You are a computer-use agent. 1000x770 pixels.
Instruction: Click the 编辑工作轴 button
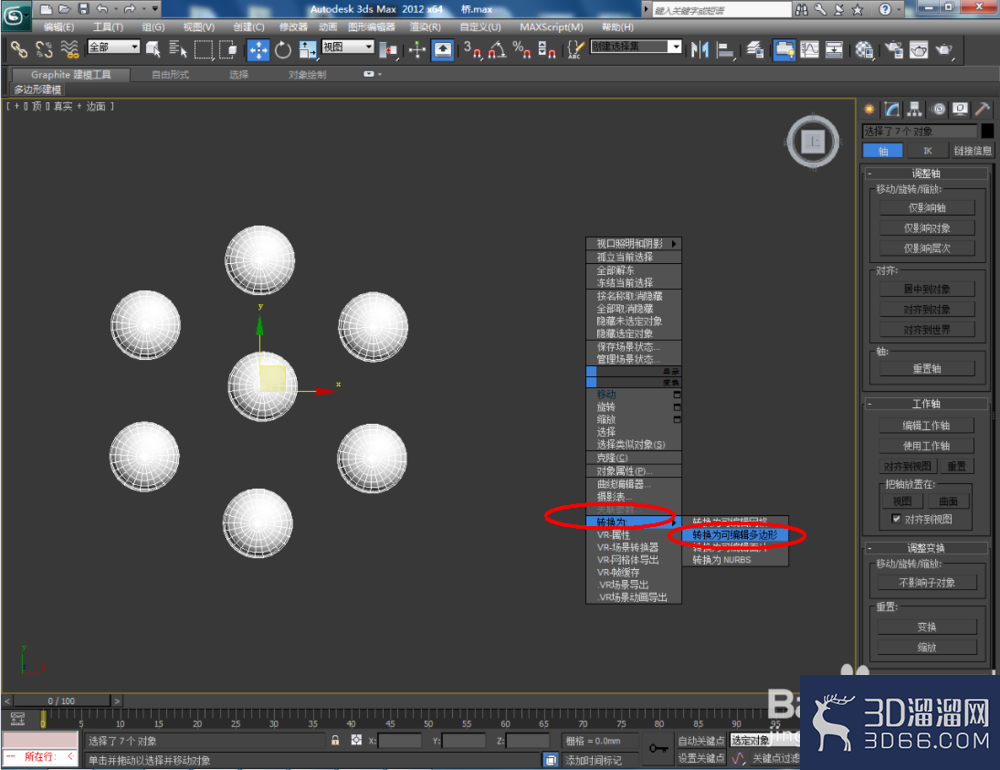point(926,426)
